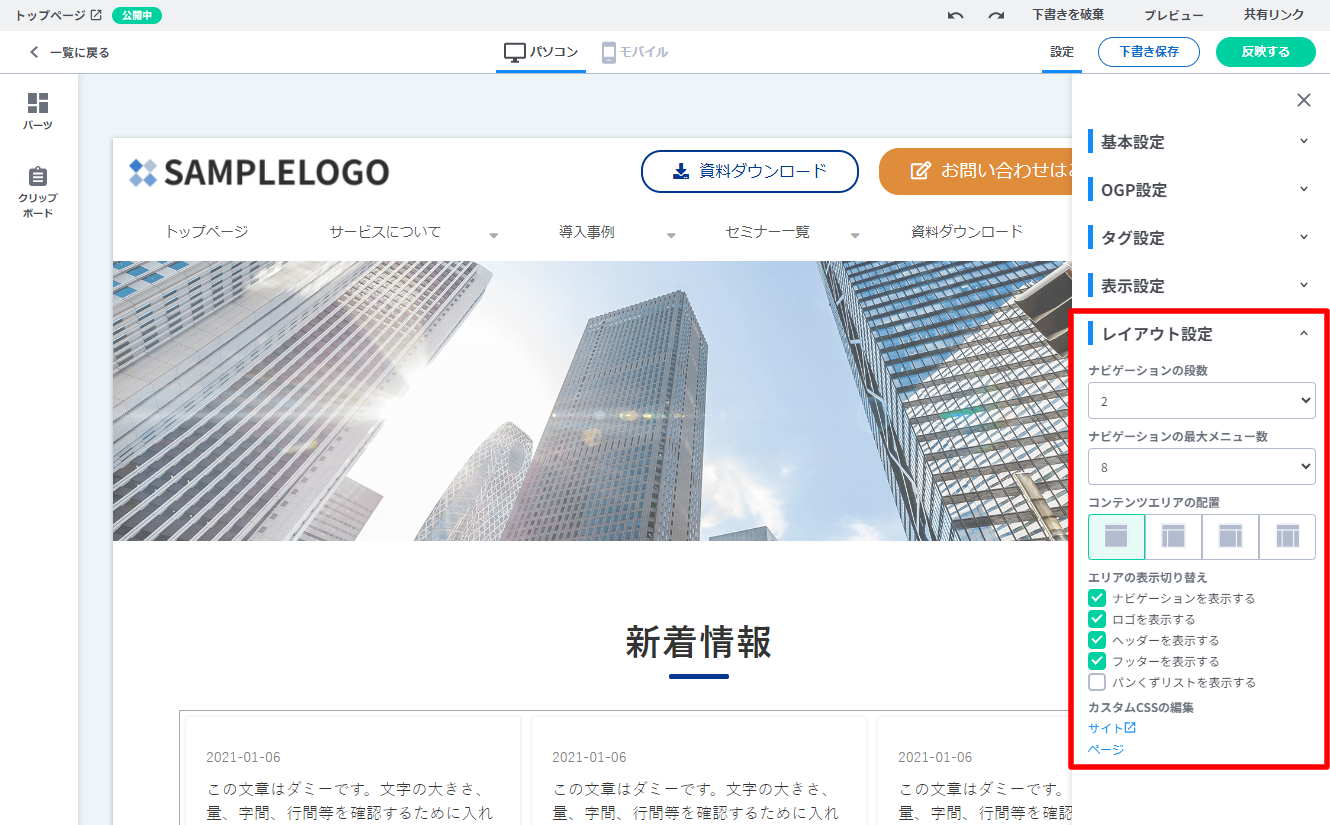
Task: Open ページ custom CSS link
Action: pos(1106,749)
